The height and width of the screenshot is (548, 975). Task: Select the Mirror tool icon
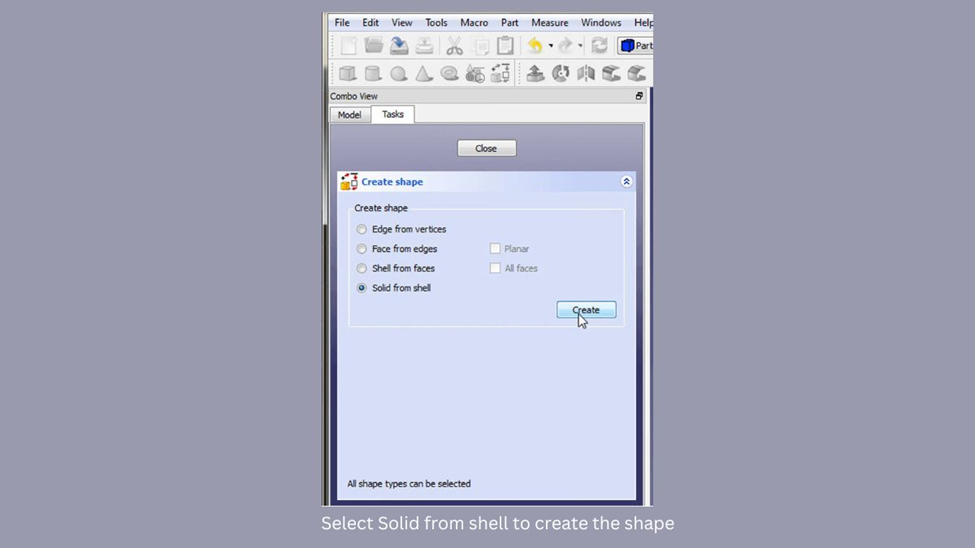click(586, 73)
